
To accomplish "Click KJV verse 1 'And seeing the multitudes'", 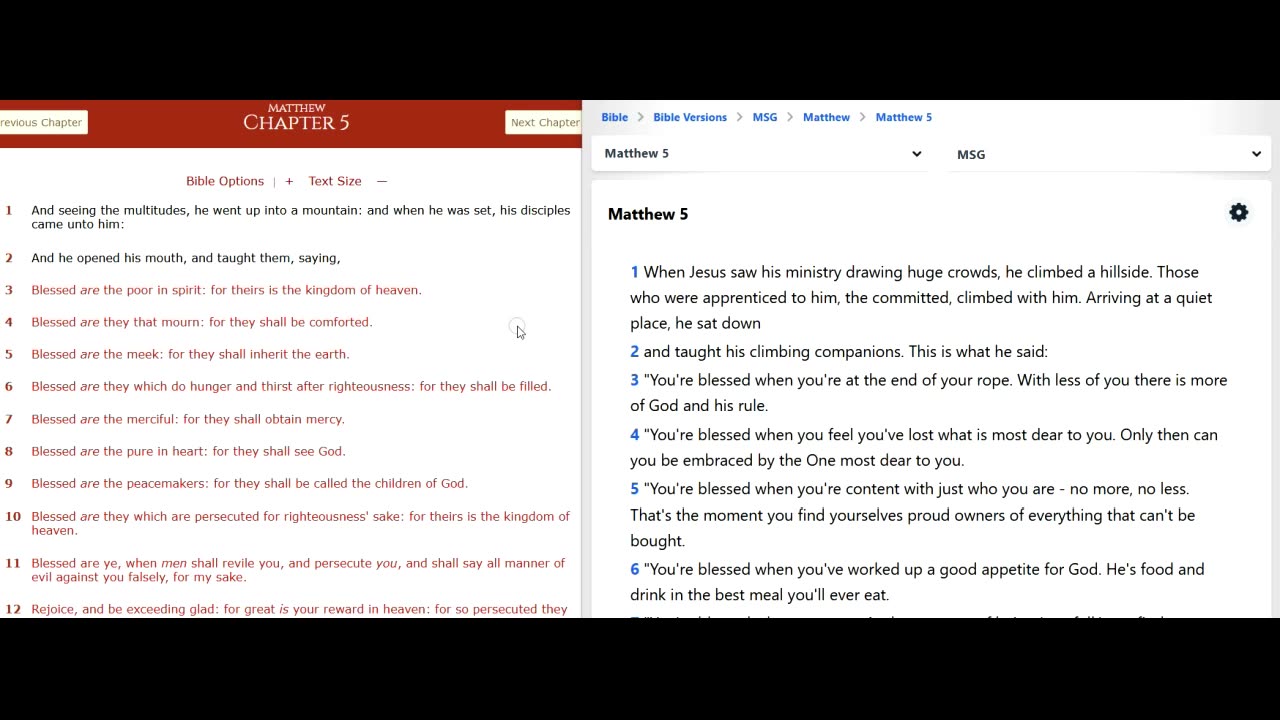I will point(300,217).
